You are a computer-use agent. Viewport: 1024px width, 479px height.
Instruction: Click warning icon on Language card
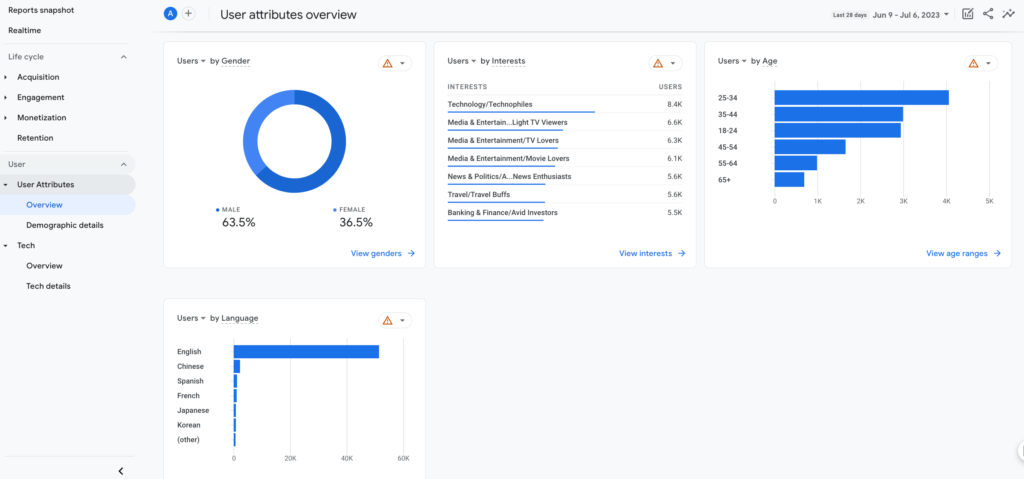[x=387, y=320]
